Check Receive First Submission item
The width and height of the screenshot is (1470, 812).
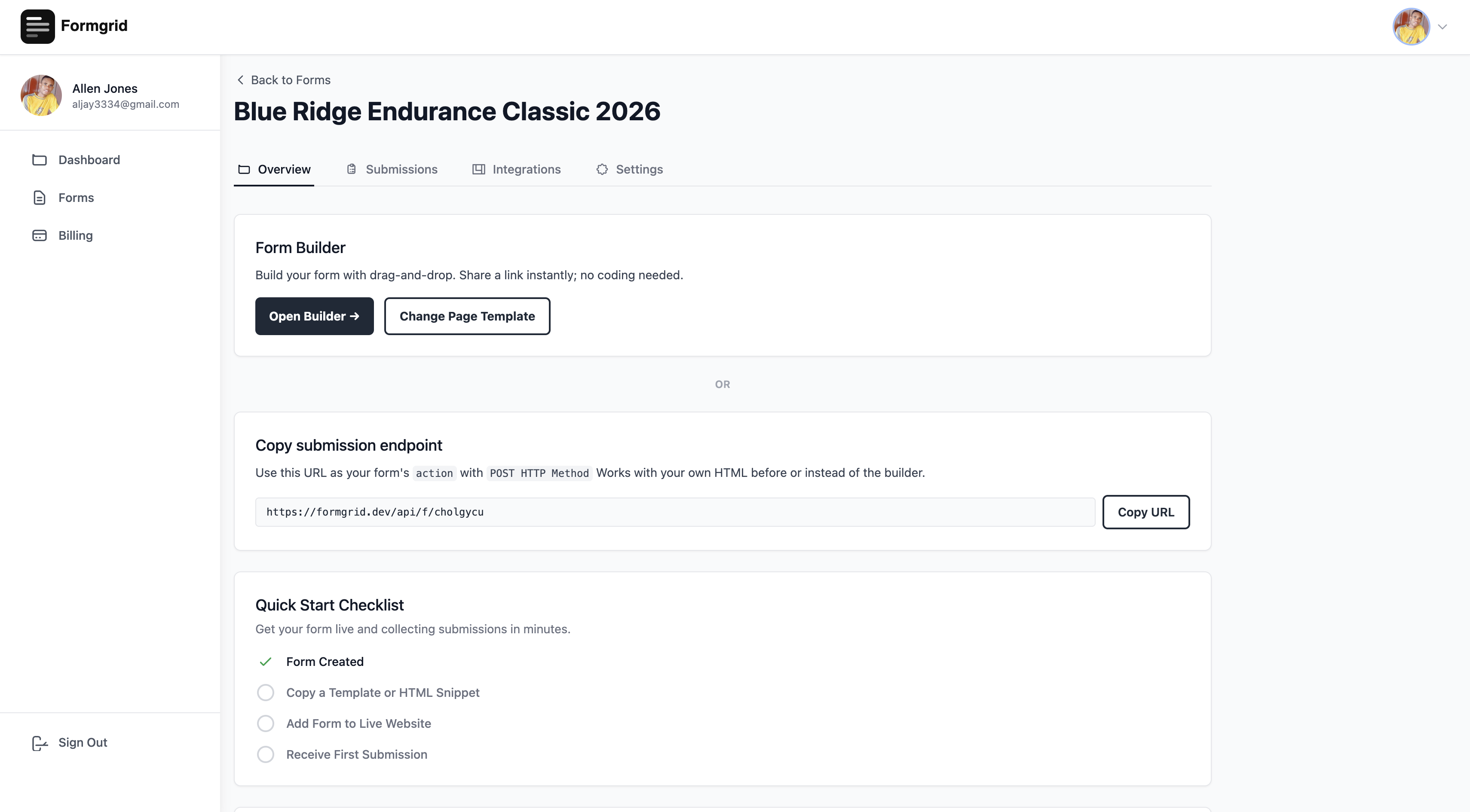pyautogui.click(x=265, y=754)
